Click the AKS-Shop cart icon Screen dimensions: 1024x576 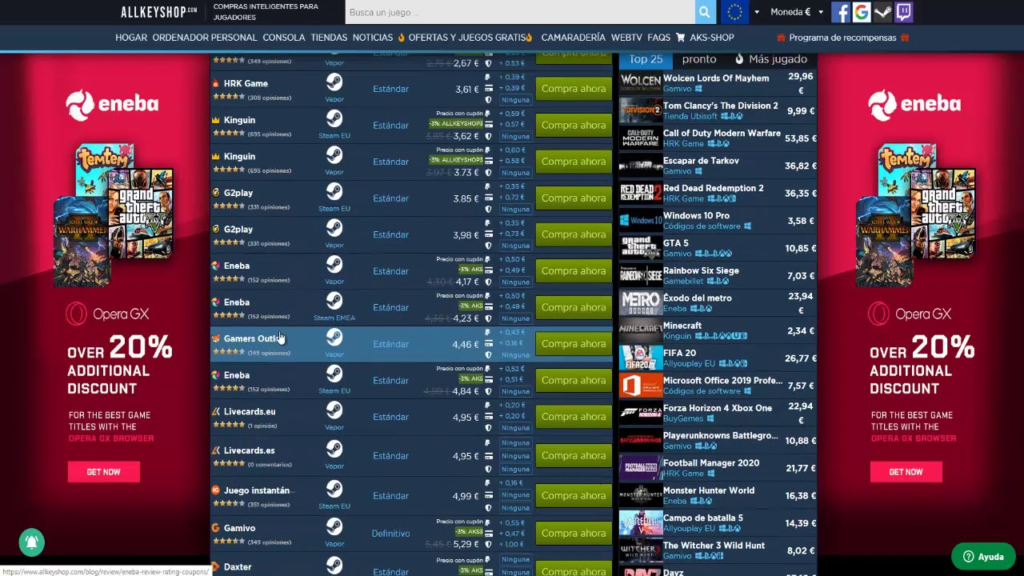point(680,38)
